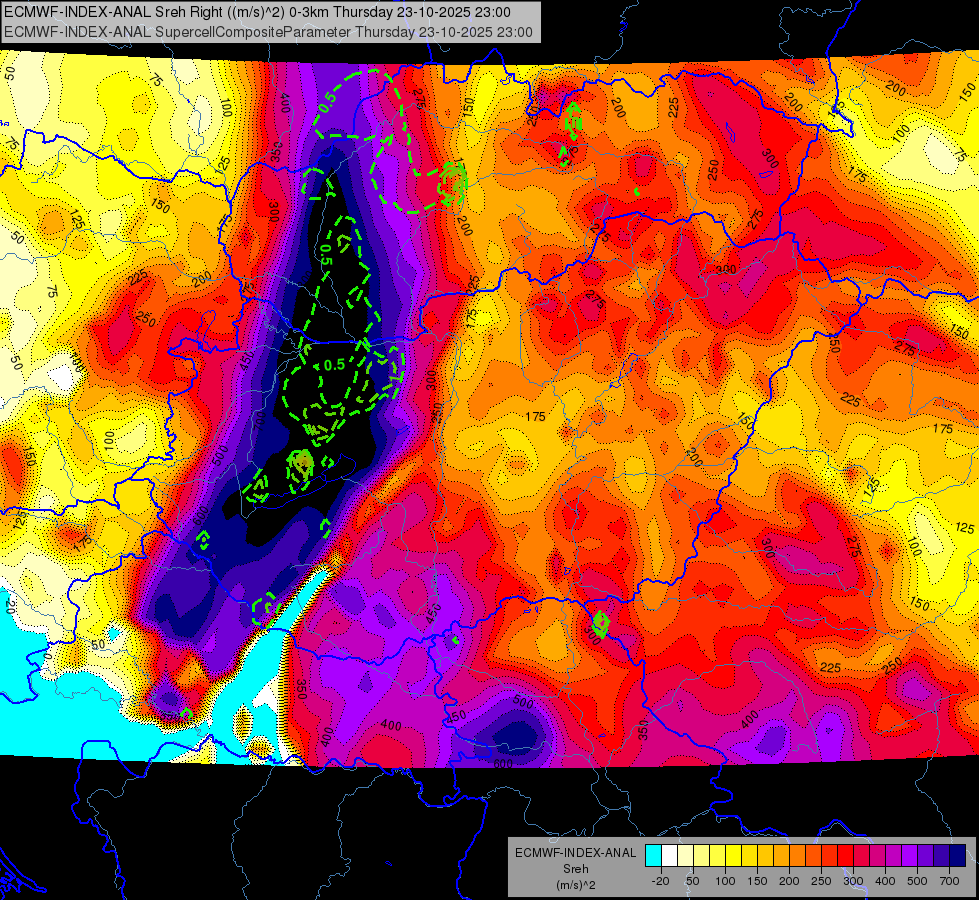The image size is (979, 900).
Task: Click the 'SupercellCompositeParameter' title line
Action: [268, 32]
